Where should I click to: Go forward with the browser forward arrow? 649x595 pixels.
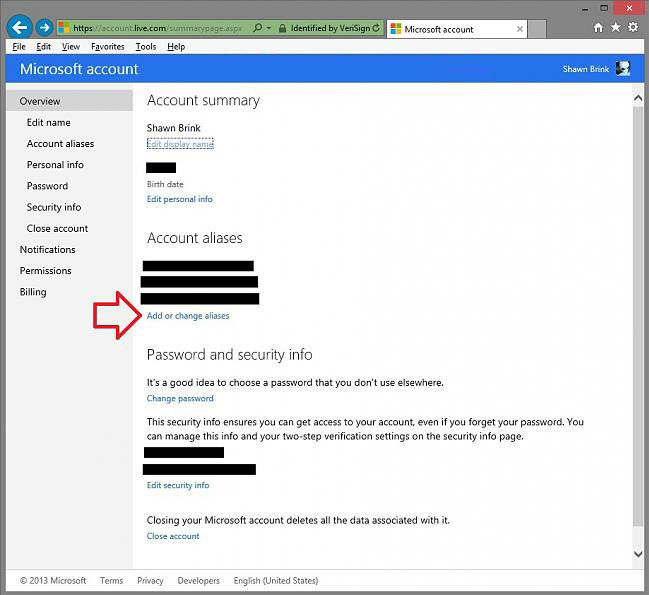44,28
